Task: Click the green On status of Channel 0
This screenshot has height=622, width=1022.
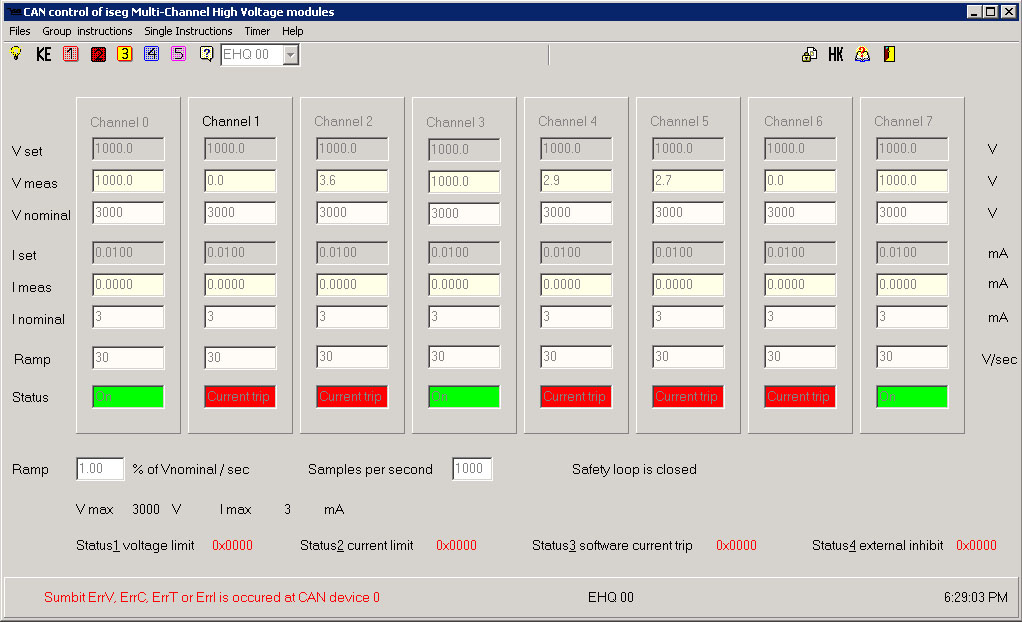Action: pos(128,396)
